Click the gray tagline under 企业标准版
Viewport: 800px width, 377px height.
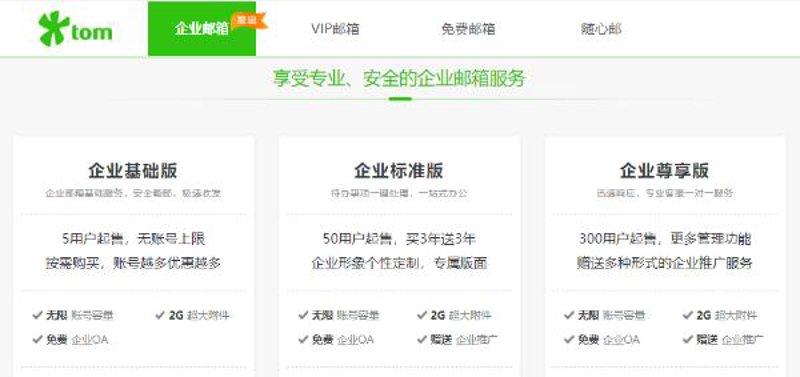(399, 193)
